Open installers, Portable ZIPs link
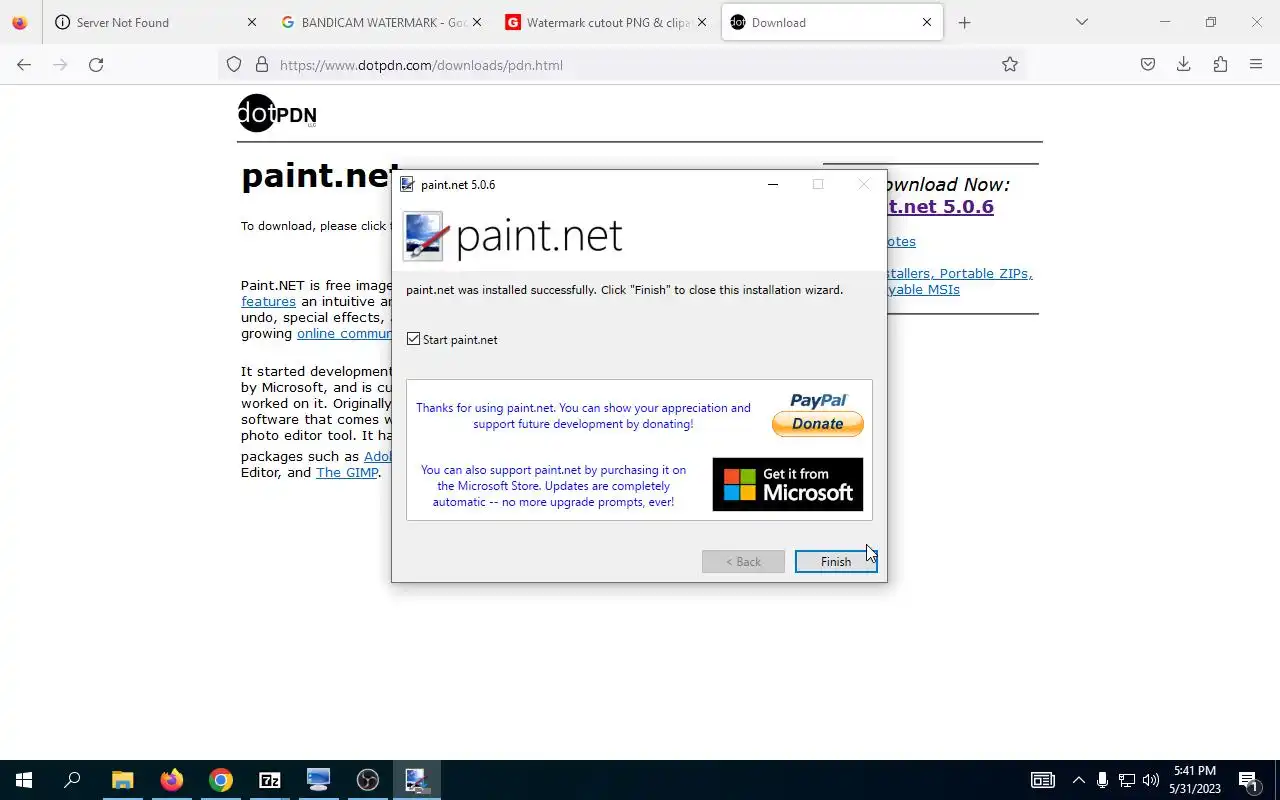This screenshot has width=1280, height=800. (959, 273)
